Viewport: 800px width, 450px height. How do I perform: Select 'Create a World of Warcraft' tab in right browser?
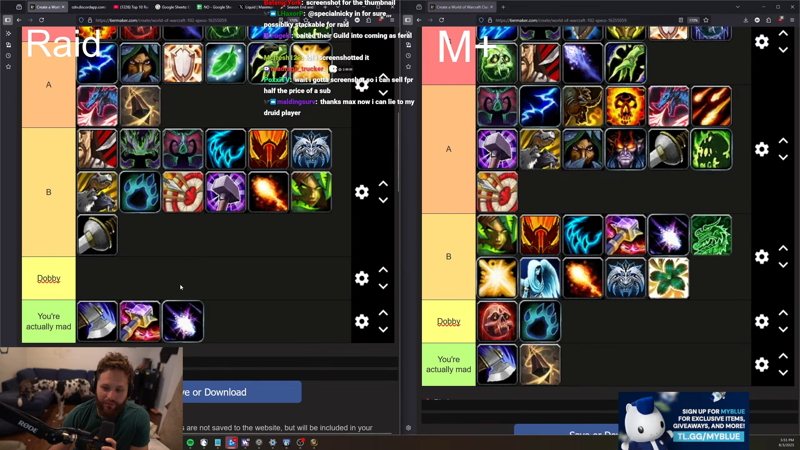462,7
